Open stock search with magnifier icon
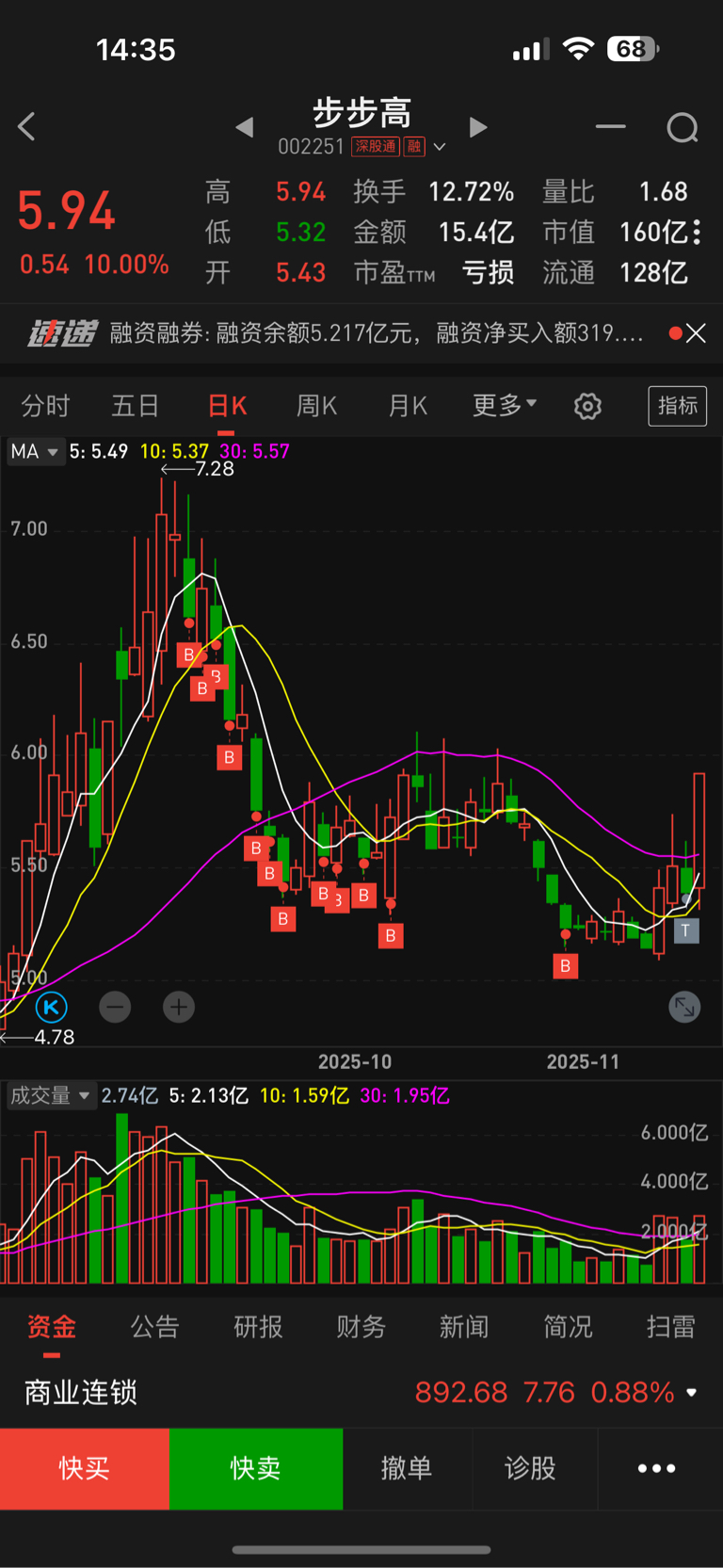This screenshot has width=723, height=1568. click(683, 127)
